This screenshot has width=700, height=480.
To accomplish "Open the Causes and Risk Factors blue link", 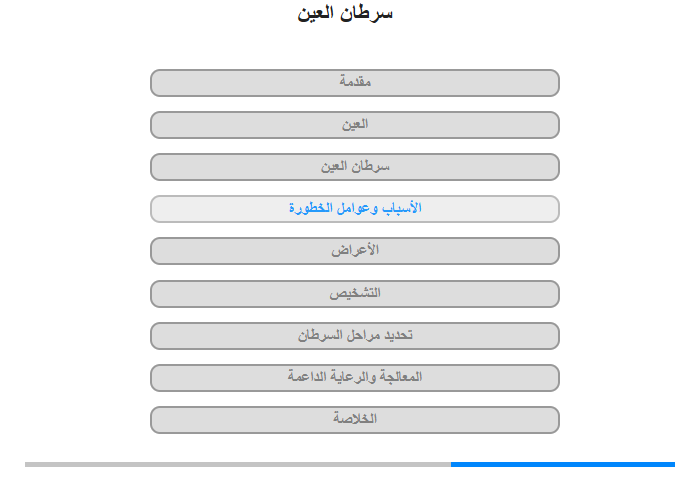I will pyautogui.click(x=354, y=209).
